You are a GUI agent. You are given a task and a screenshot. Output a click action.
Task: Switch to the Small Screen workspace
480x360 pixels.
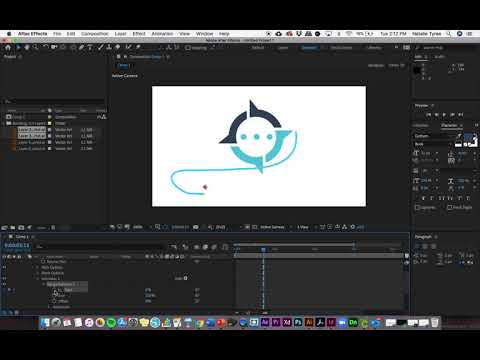click(341, 48)
